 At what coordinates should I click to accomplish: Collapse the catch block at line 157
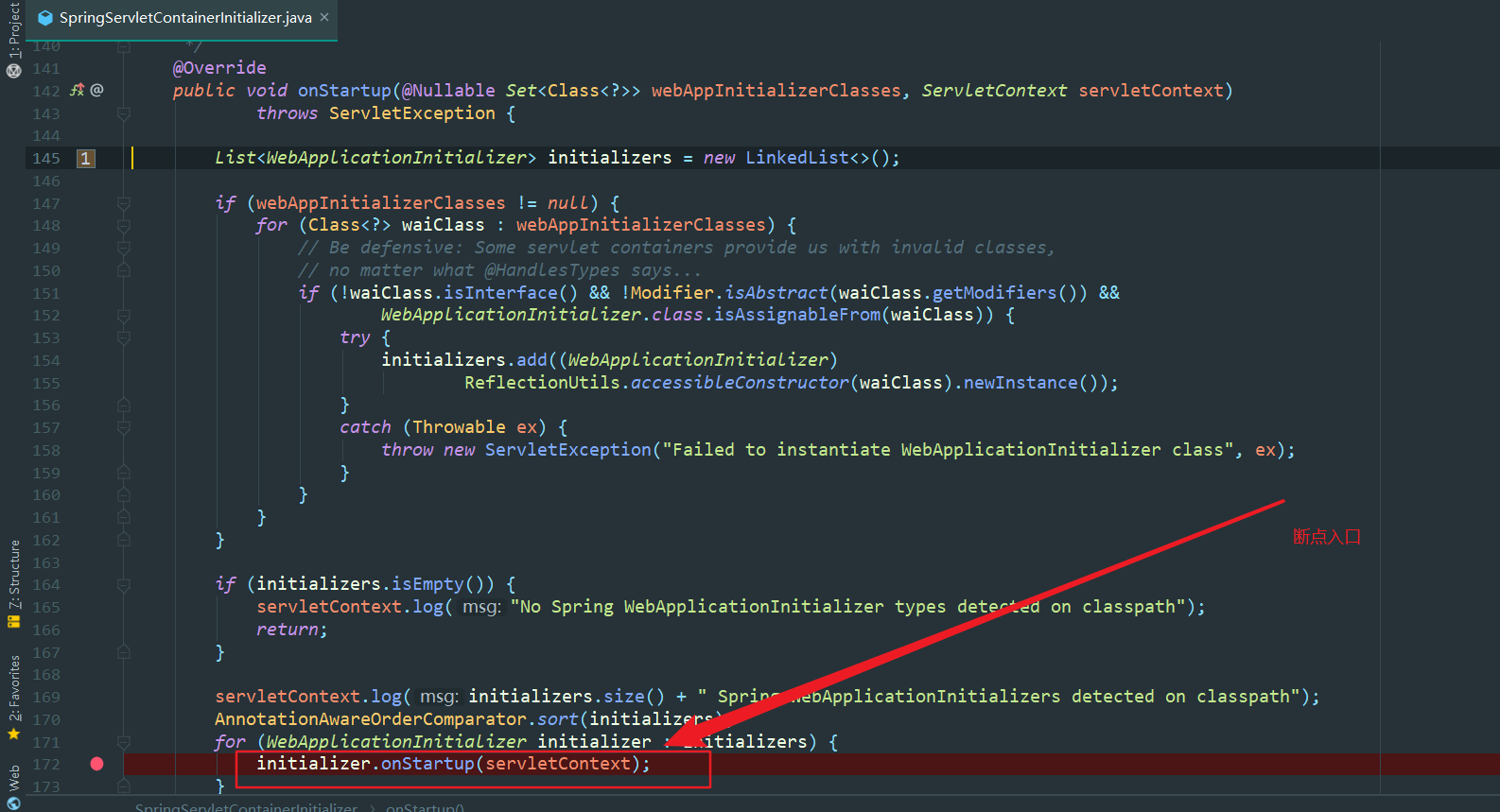tap(123, 427)
